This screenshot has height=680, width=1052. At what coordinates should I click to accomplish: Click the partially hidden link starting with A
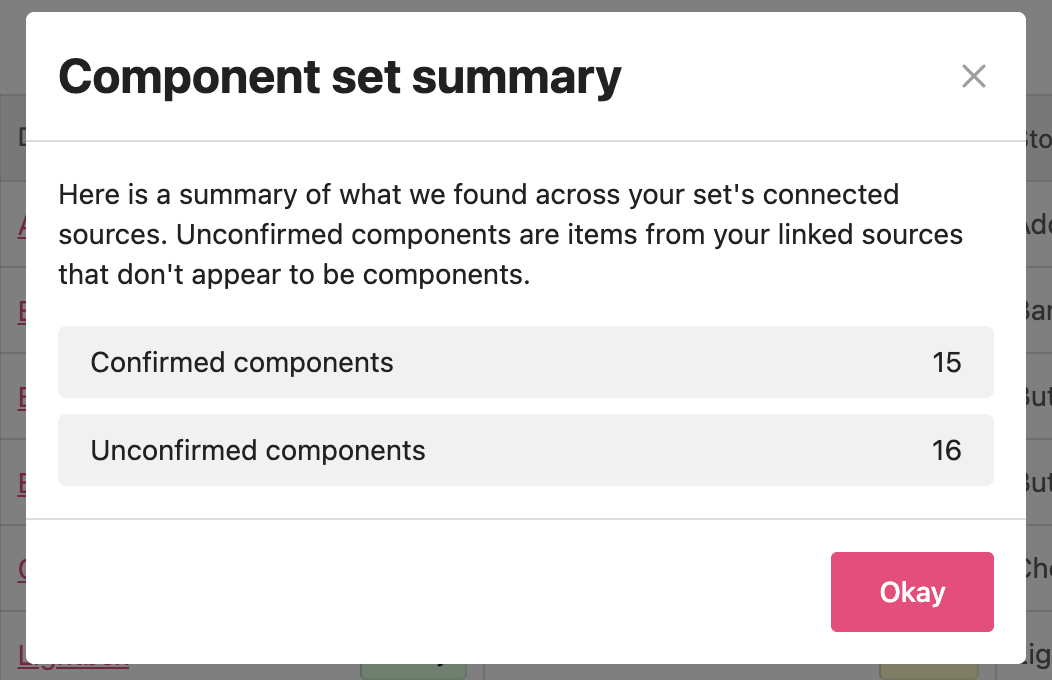coord(21,227)
